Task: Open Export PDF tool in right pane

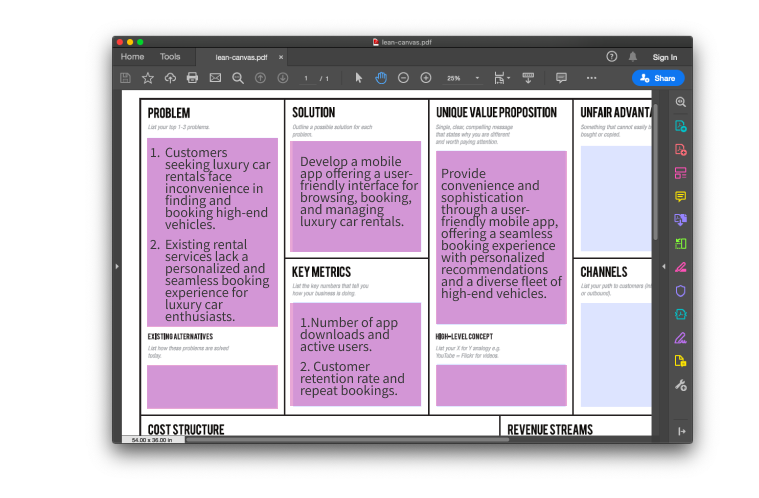Action: coord(681,126)
